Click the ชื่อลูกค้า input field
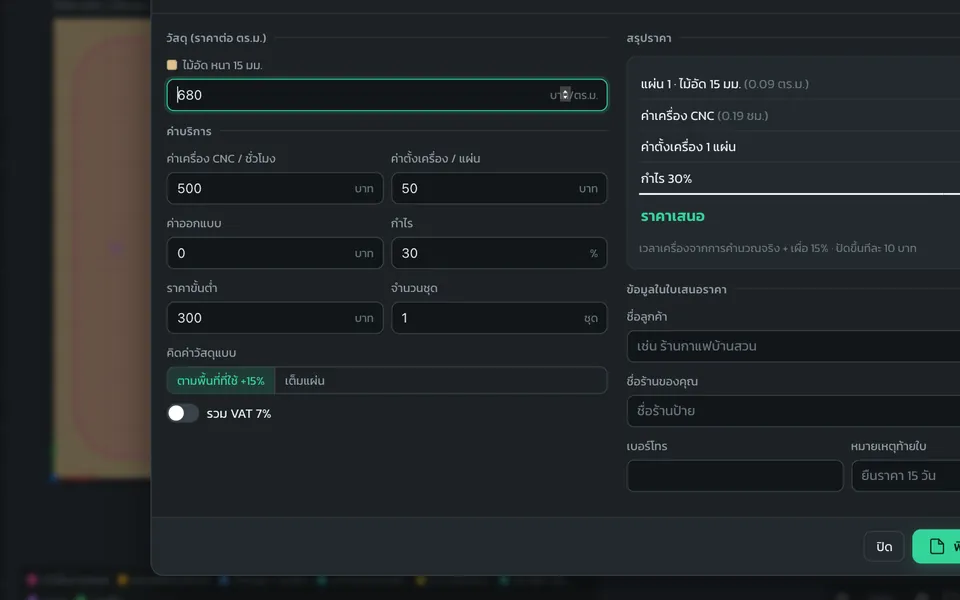This screenshot has height=600, width=960. pos(793,346)
